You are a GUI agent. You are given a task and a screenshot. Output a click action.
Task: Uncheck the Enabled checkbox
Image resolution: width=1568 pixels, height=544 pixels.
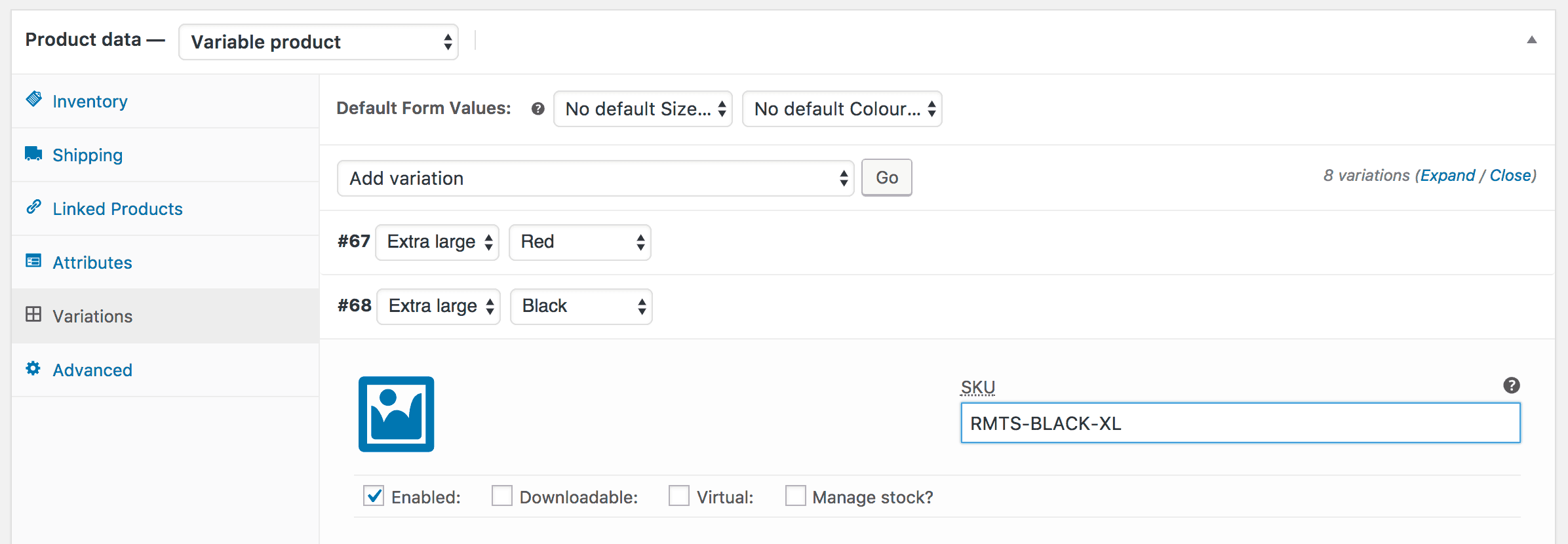[x=374, y=496]
